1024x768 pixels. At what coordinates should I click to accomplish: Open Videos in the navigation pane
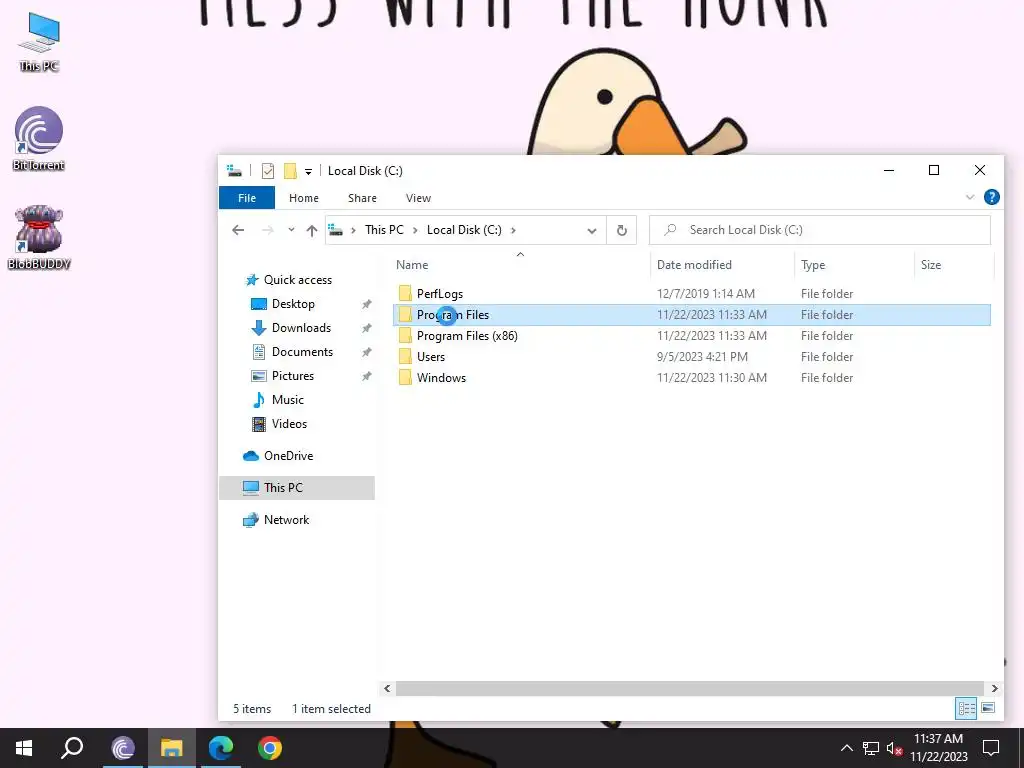pyautogui.click(x=289, y=424)
